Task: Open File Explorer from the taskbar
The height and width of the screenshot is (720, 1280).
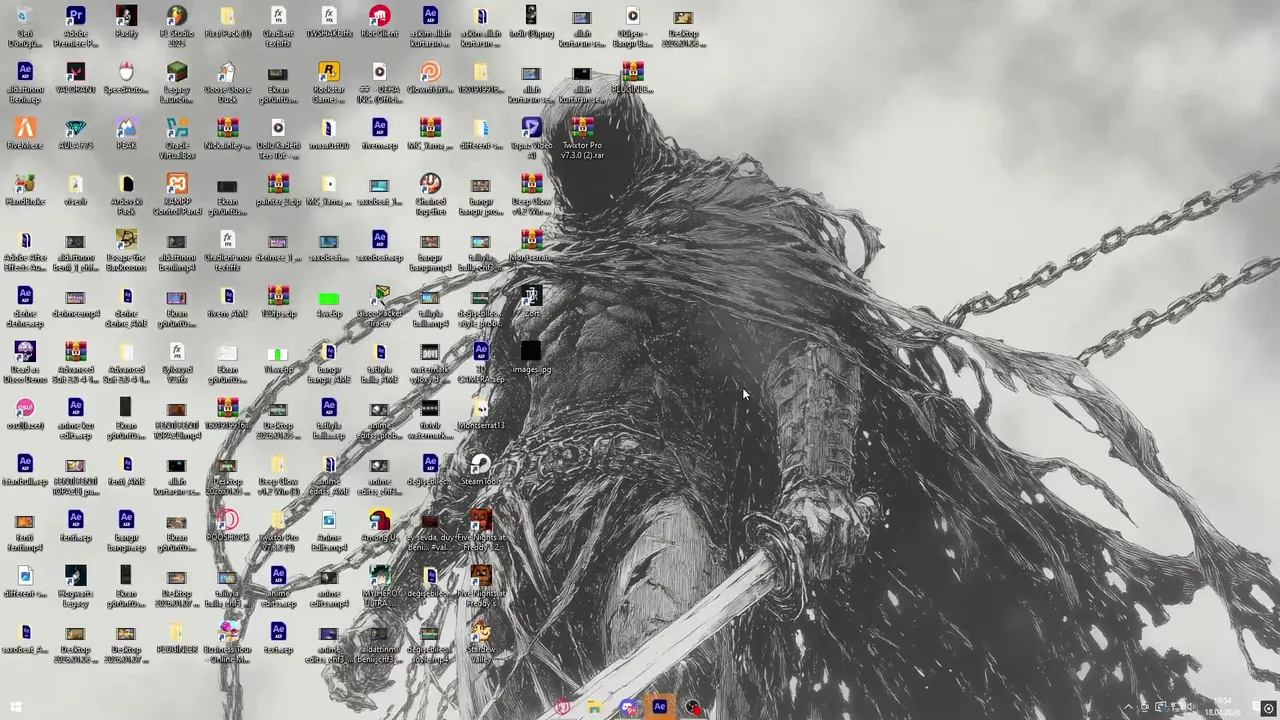Action: point(594,708)
